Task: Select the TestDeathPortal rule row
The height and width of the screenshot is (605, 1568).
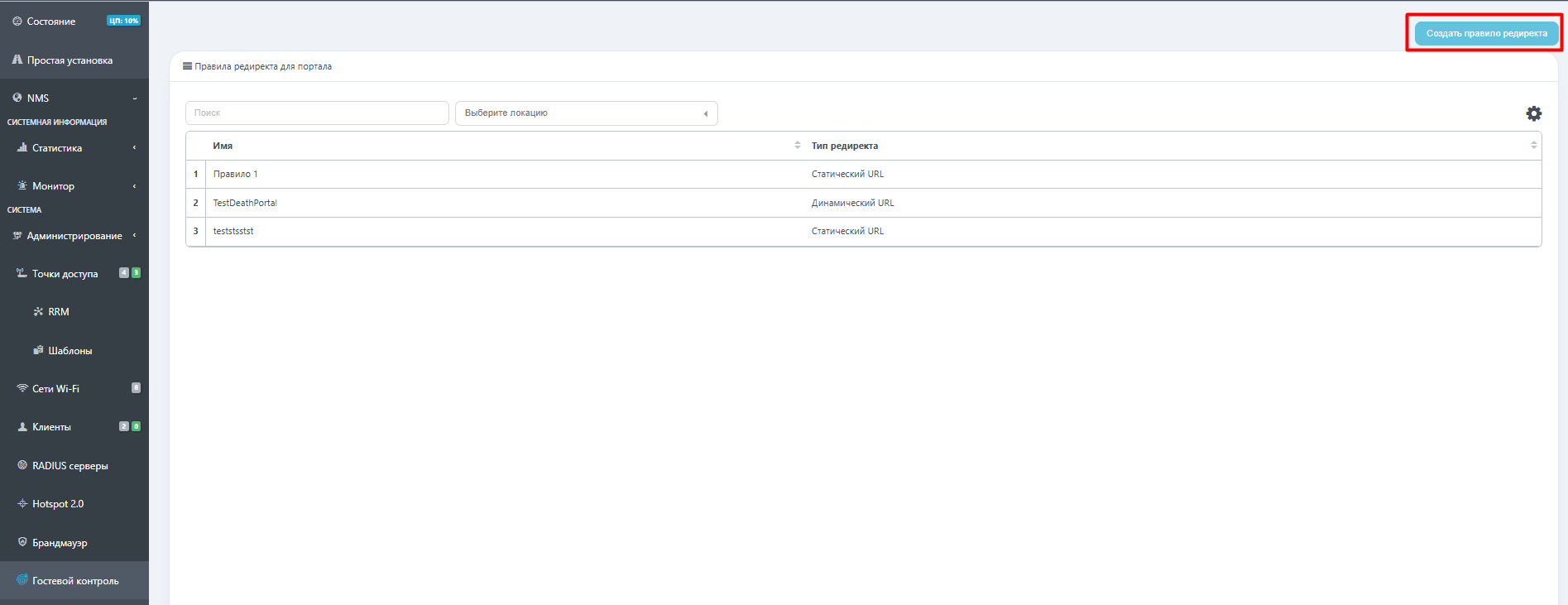Action: (864, 203)
